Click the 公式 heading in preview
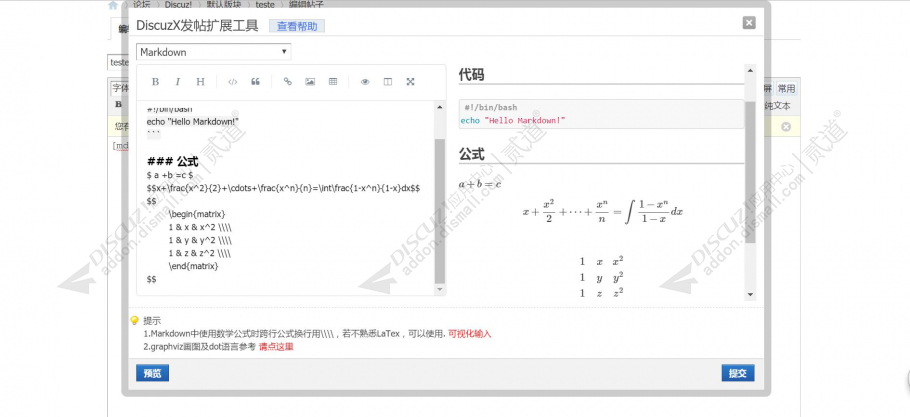 pyautogui.click(x=471, y=154)
